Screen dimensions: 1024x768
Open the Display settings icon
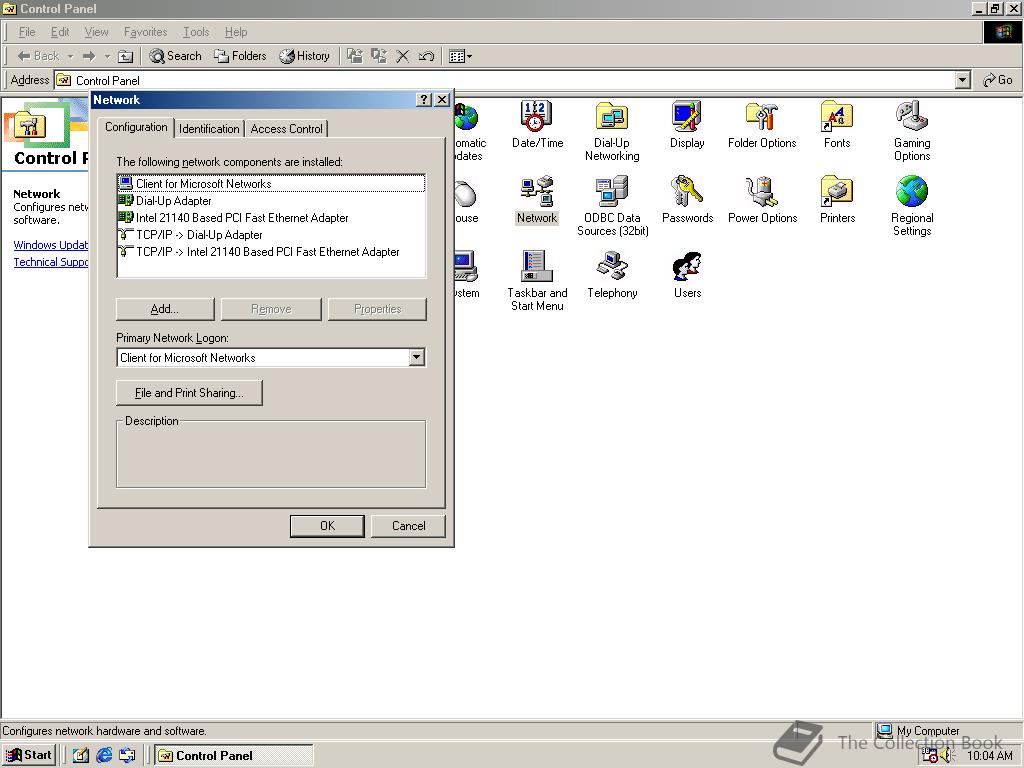click(687, 125)
